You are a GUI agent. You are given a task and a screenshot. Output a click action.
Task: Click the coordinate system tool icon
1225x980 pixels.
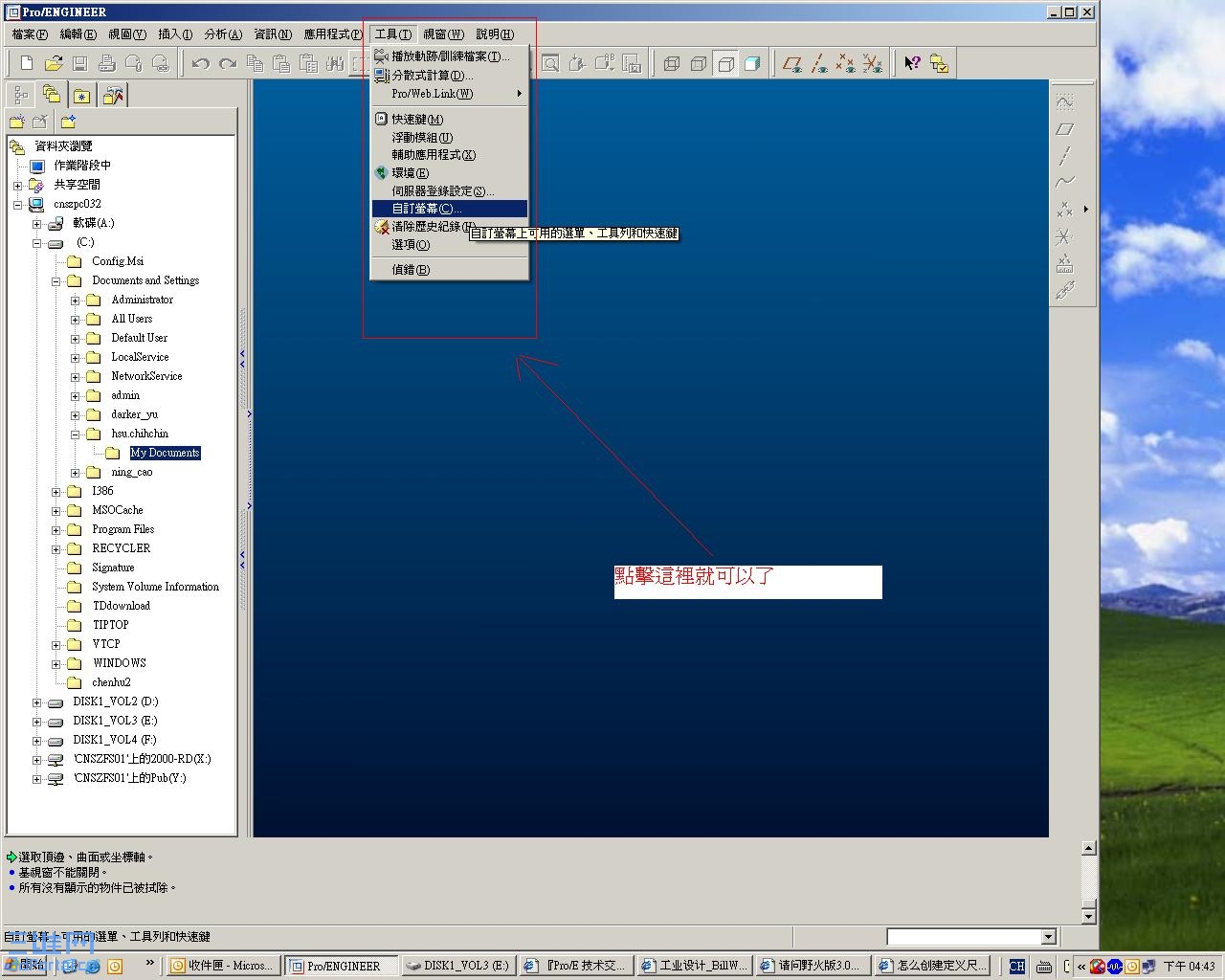(x=1065, y=235)
